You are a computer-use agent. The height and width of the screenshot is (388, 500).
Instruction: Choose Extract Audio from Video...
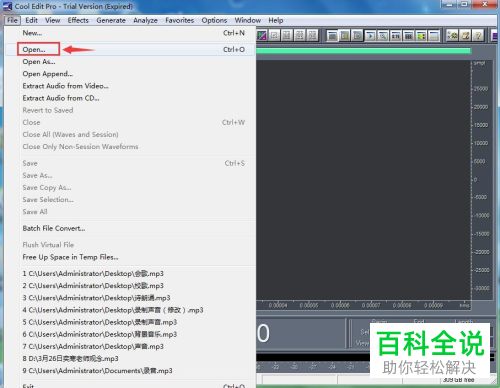point(130,86)
